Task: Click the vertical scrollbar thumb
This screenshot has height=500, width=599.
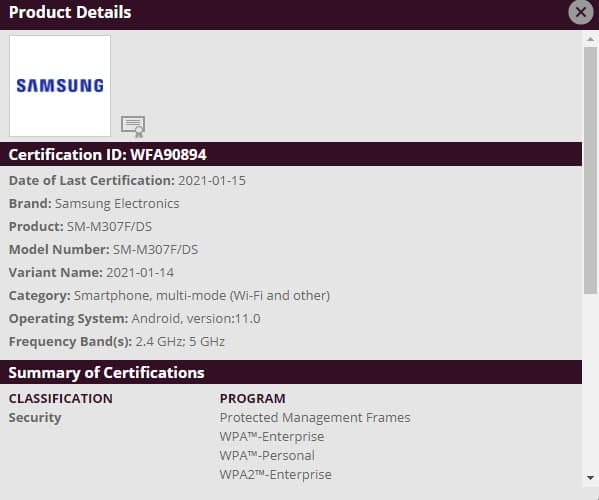Action: 590,170
